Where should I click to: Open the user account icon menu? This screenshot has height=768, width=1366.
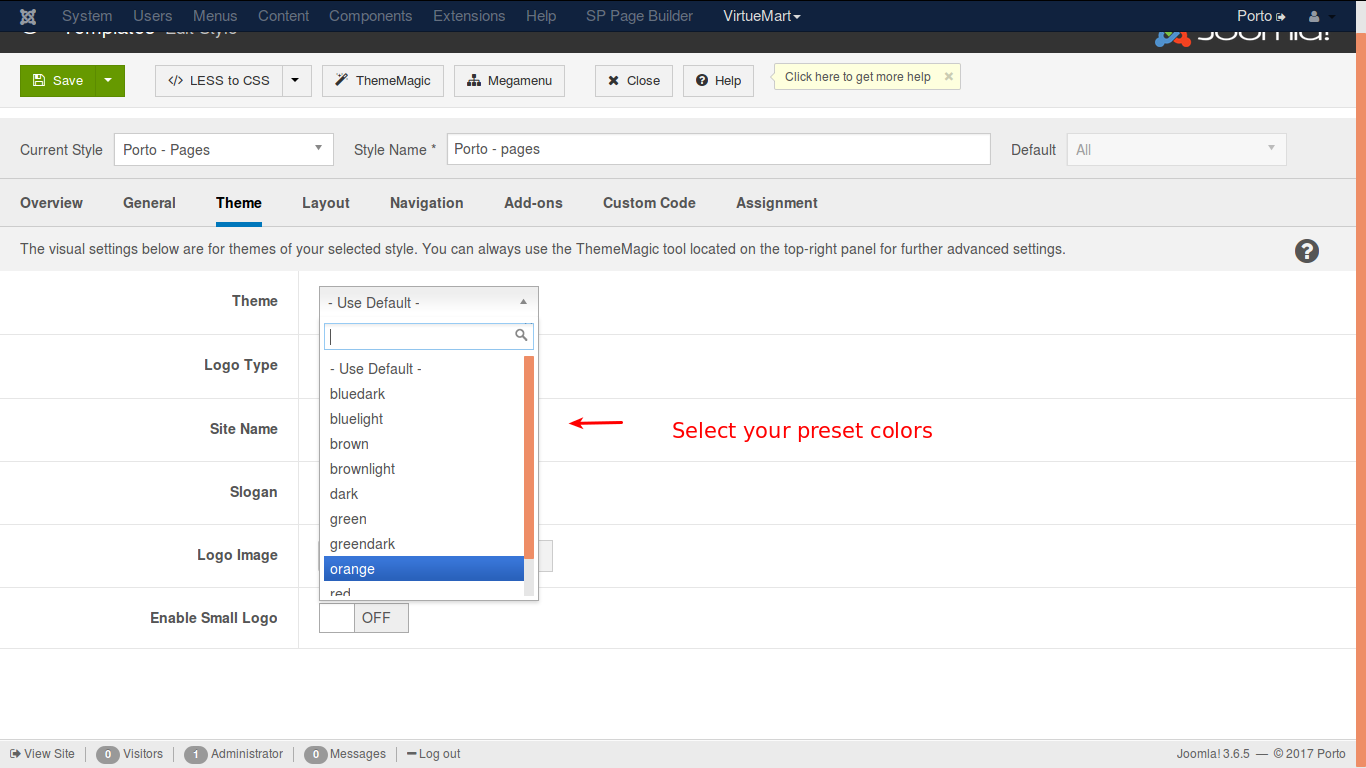pos(1321,16)
